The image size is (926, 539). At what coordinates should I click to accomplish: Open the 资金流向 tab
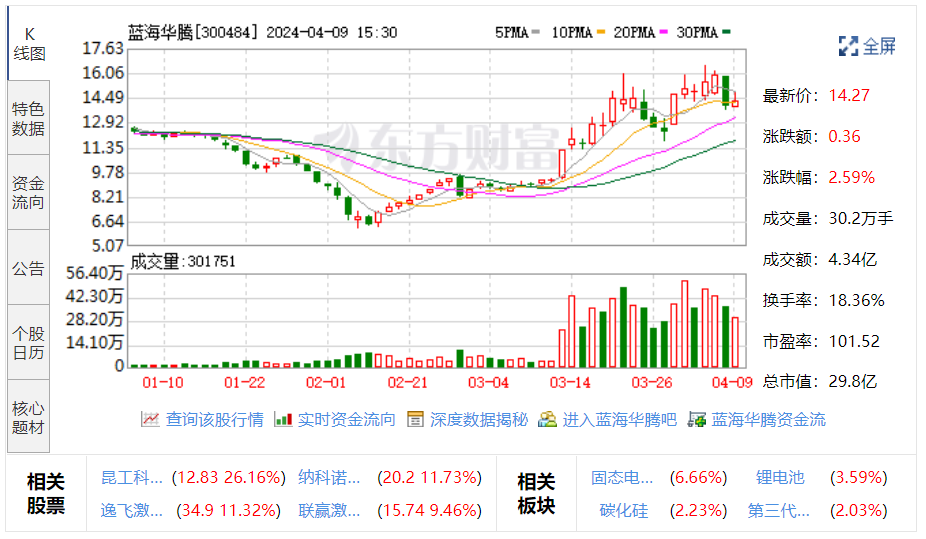coord(29,193)
